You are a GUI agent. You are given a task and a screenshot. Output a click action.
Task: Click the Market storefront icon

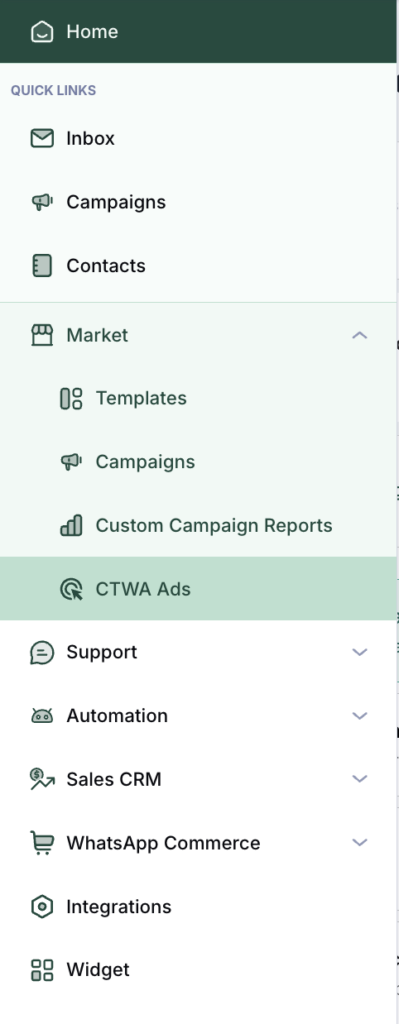coord(42,335)
